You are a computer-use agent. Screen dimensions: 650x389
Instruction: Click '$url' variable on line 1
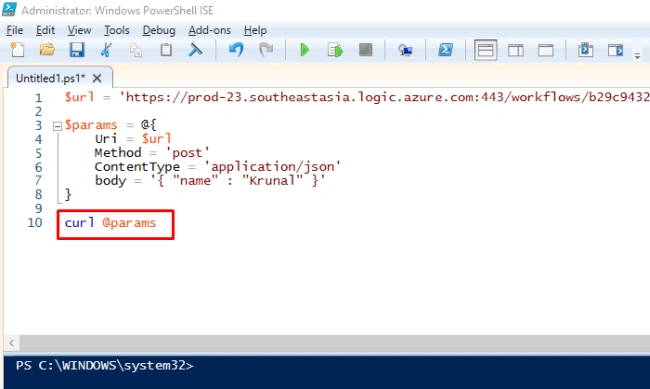79,97
